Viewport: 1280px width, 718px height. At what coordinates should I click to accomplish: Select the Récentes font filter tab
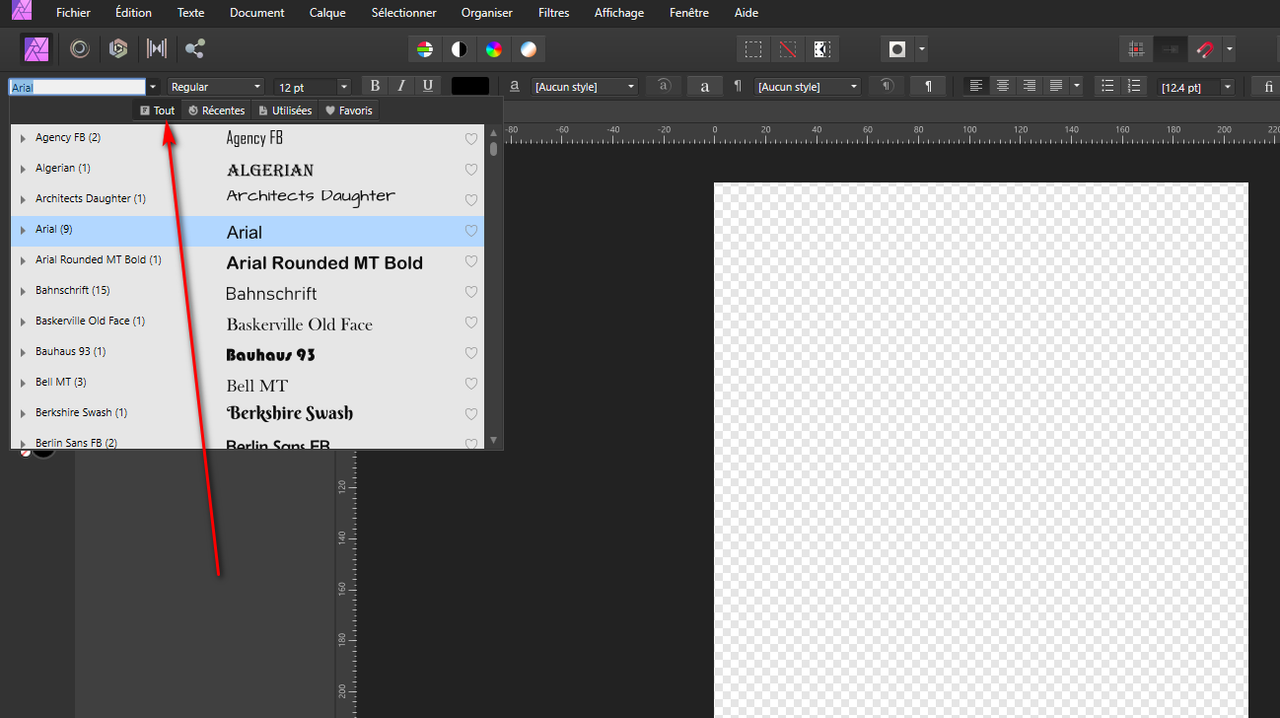216,110
